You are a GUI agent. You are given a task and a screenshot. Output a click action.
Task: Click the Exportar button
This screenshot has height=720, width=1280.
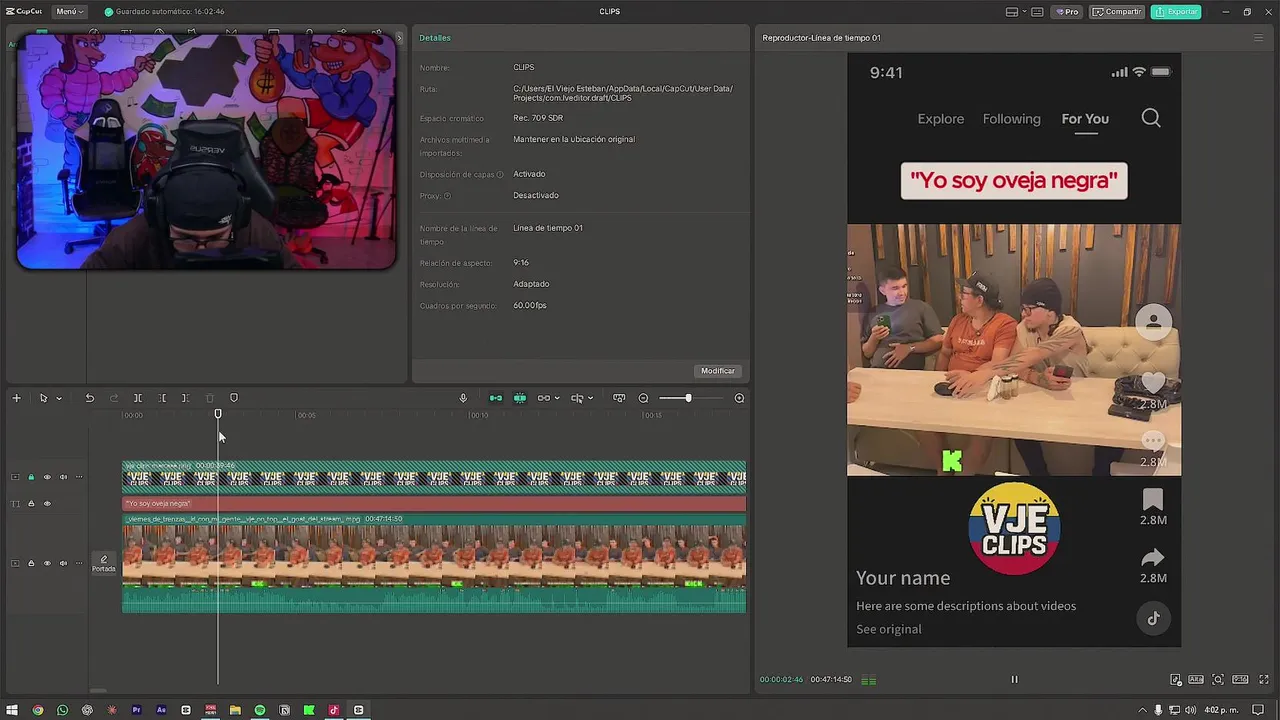tap(1176, 12)
